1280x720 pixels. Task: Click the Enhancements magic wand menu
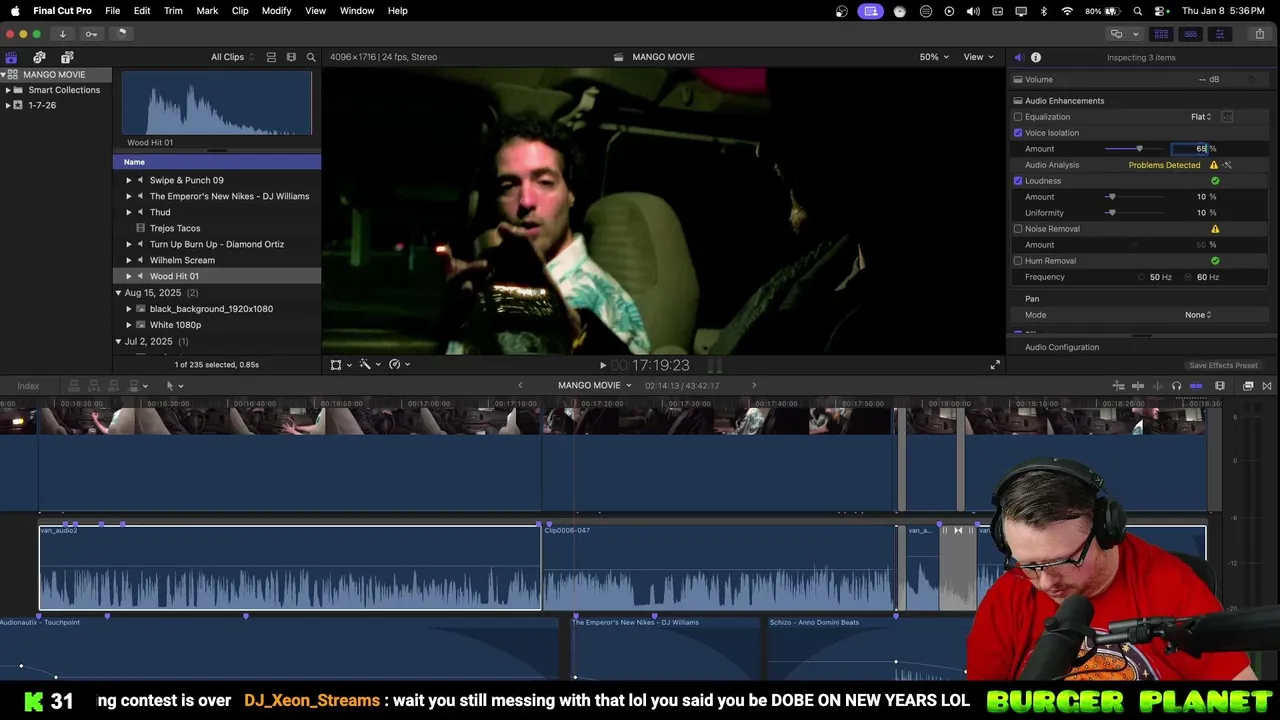(368, 365)
